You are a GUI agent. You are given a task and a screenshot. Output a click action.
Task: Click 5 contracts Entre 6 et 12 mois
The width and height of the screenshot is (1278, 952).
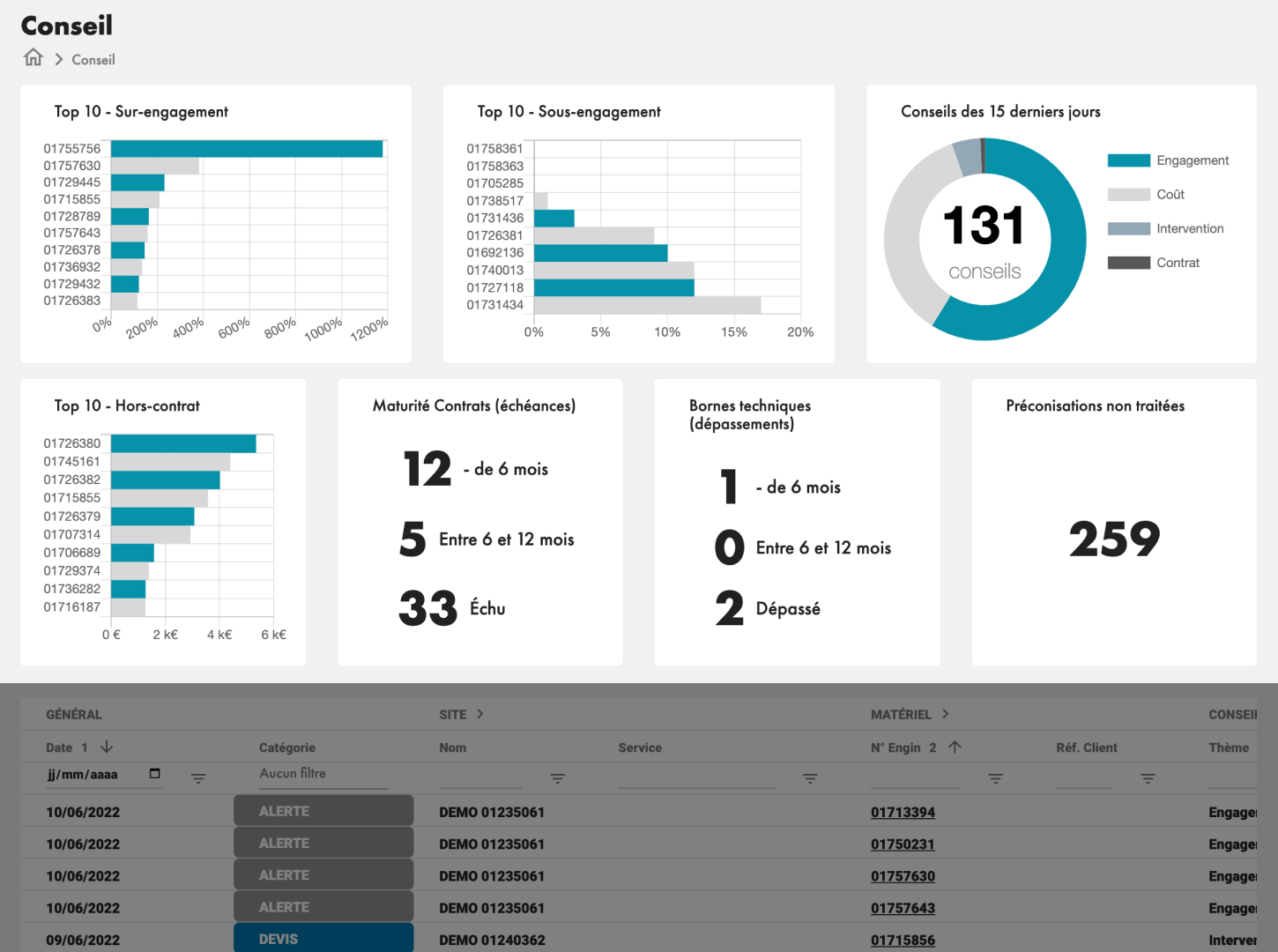[412, 539]
